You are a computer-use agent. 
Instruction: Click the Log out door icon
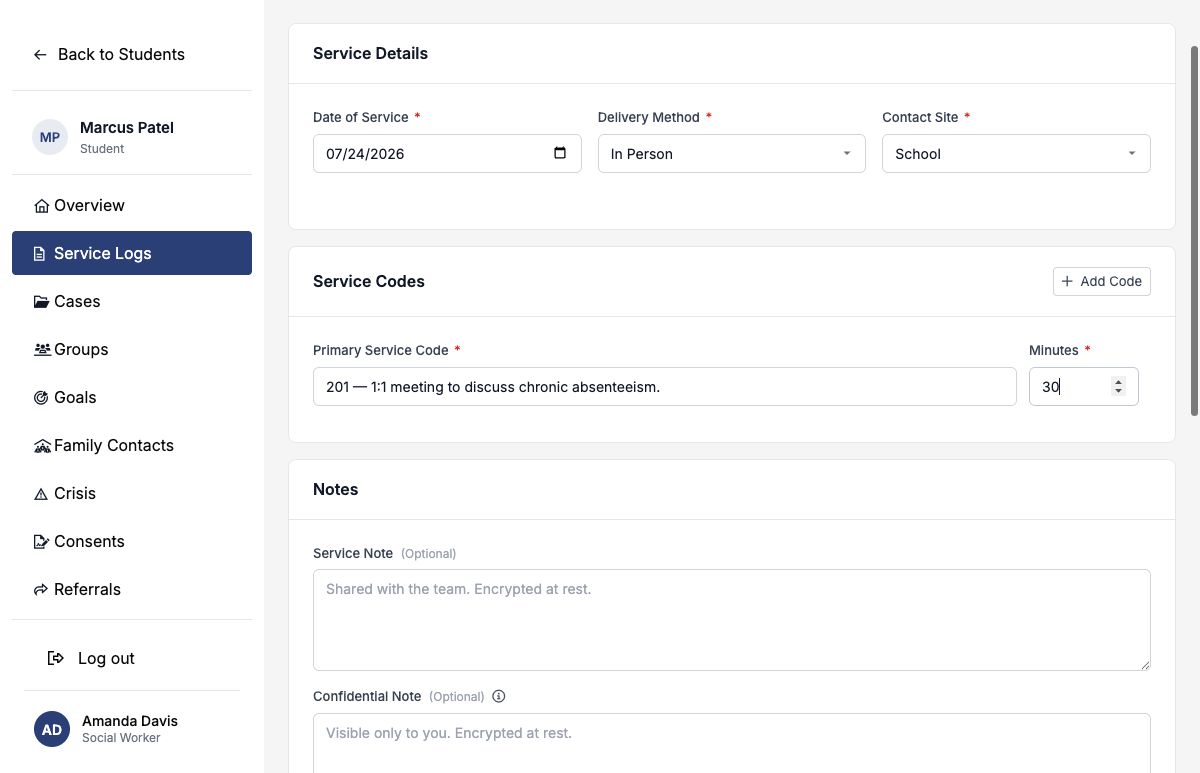point(56,658)
